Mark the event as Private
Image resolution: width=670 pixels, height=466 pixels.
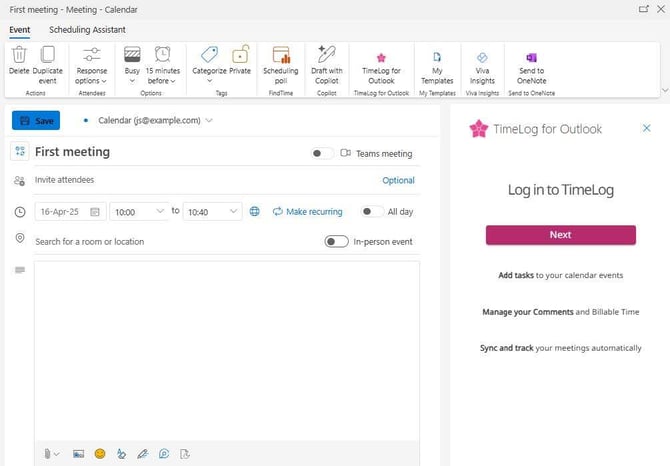click(x=240, y=56)
